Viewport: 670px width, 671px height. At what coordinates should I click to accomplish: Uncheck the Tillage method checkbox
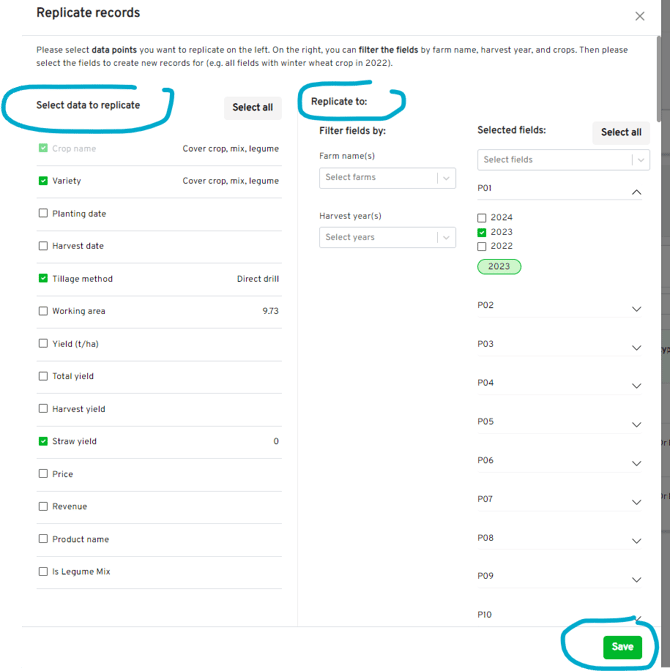[43, 279]
